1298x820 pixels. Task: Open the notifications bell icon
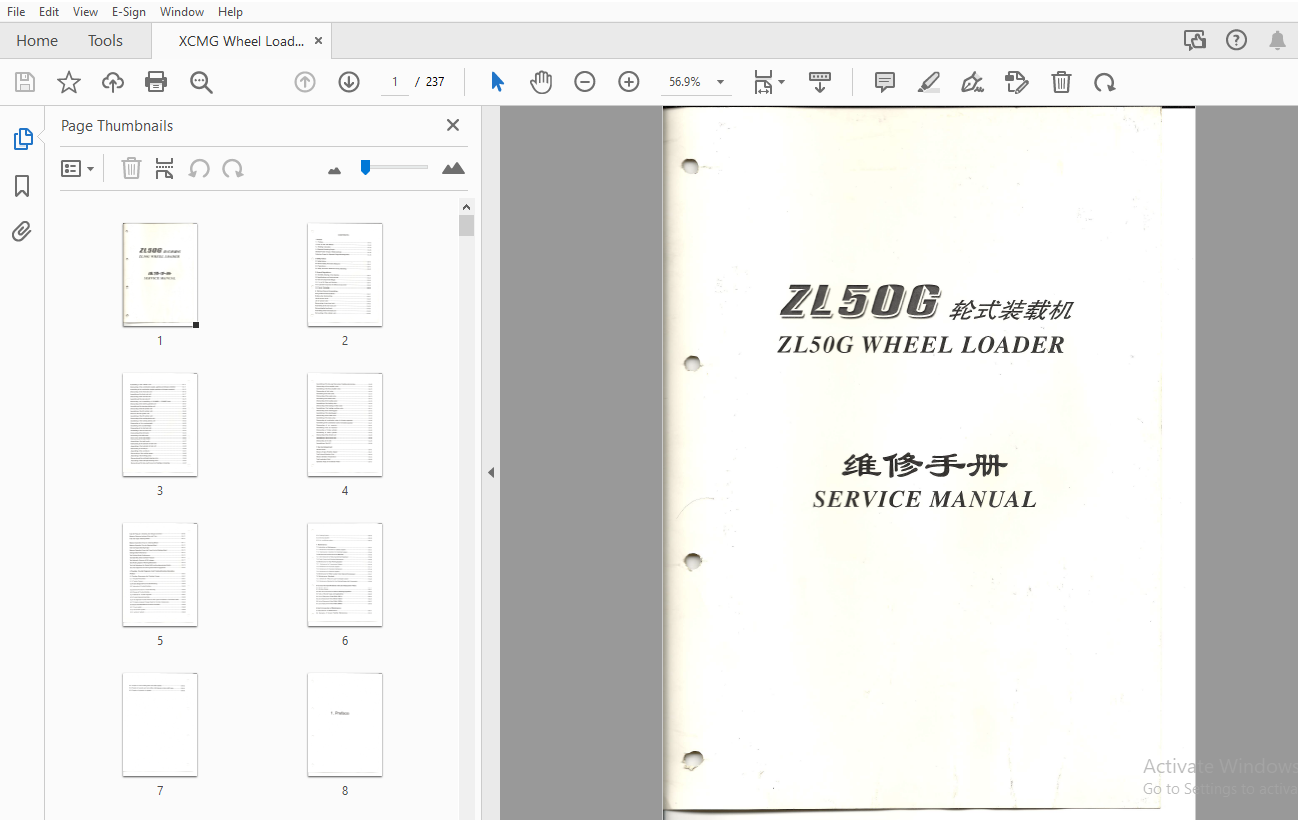(1277, 40)
